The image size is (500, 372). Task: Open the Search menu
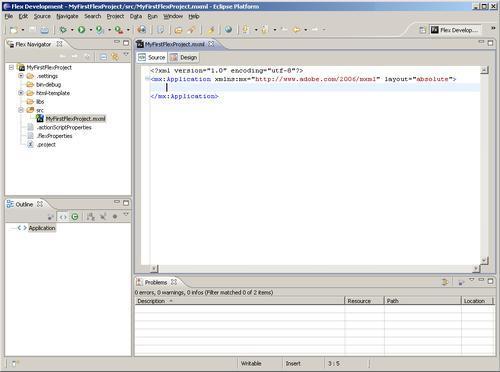[92, 16]
